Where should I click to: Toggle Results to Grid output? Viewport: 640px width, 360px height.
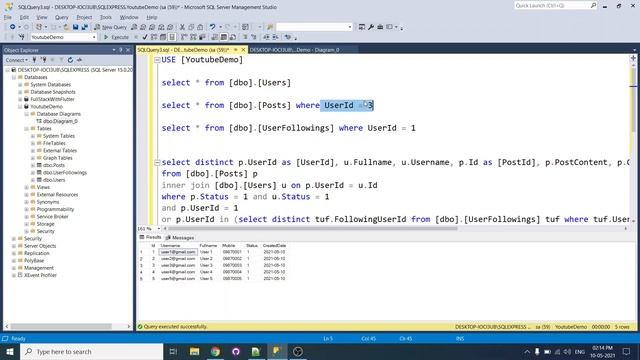point(224,37)
